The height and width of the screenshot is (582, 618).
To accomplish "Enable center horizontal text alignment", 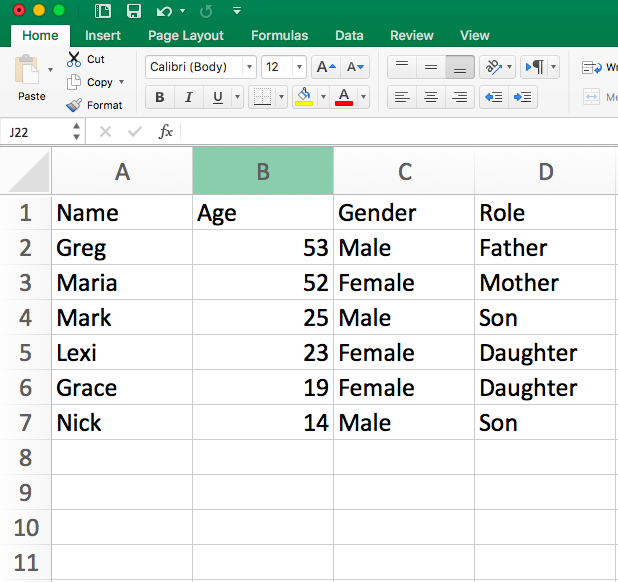I will 431,97.
